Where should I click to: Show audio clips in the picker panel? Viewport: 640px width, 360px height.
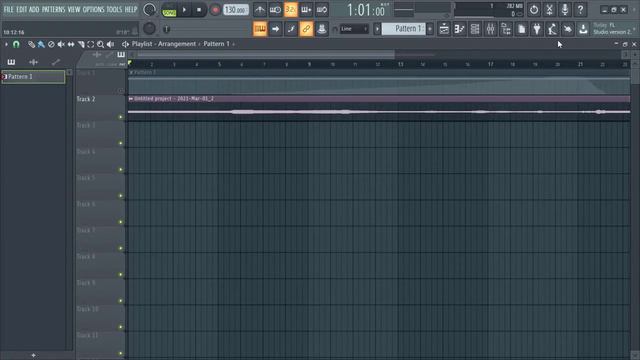[x=33, y=62]
